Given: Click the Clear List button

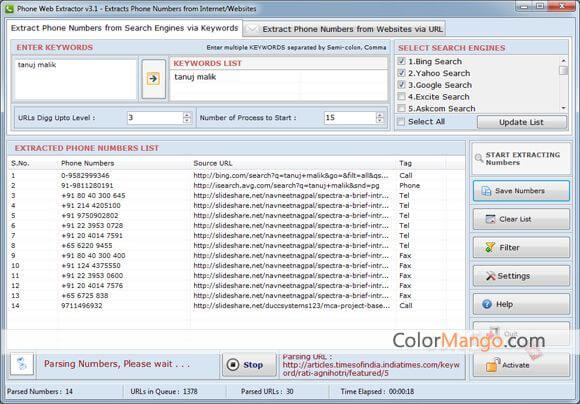Looking at the screenshot, I should coord(521,219).
